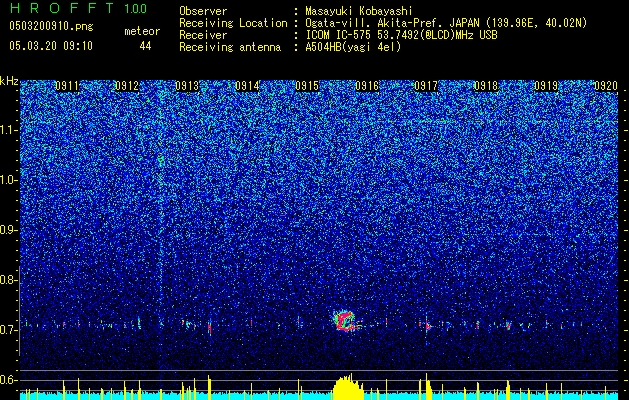Click the 0919 time marker
629x400 pixels.
tap(546, 86)
